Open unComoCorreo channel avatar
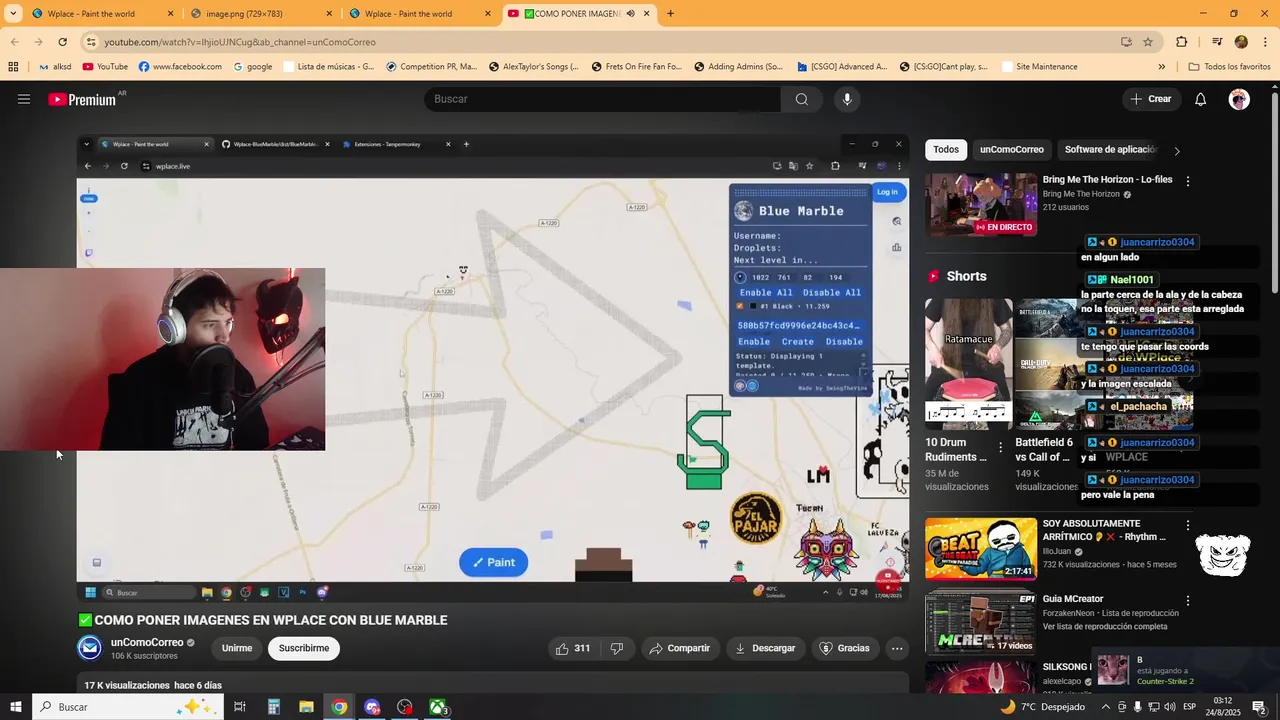The image size is (1280, 720). (x=90, y=648)
